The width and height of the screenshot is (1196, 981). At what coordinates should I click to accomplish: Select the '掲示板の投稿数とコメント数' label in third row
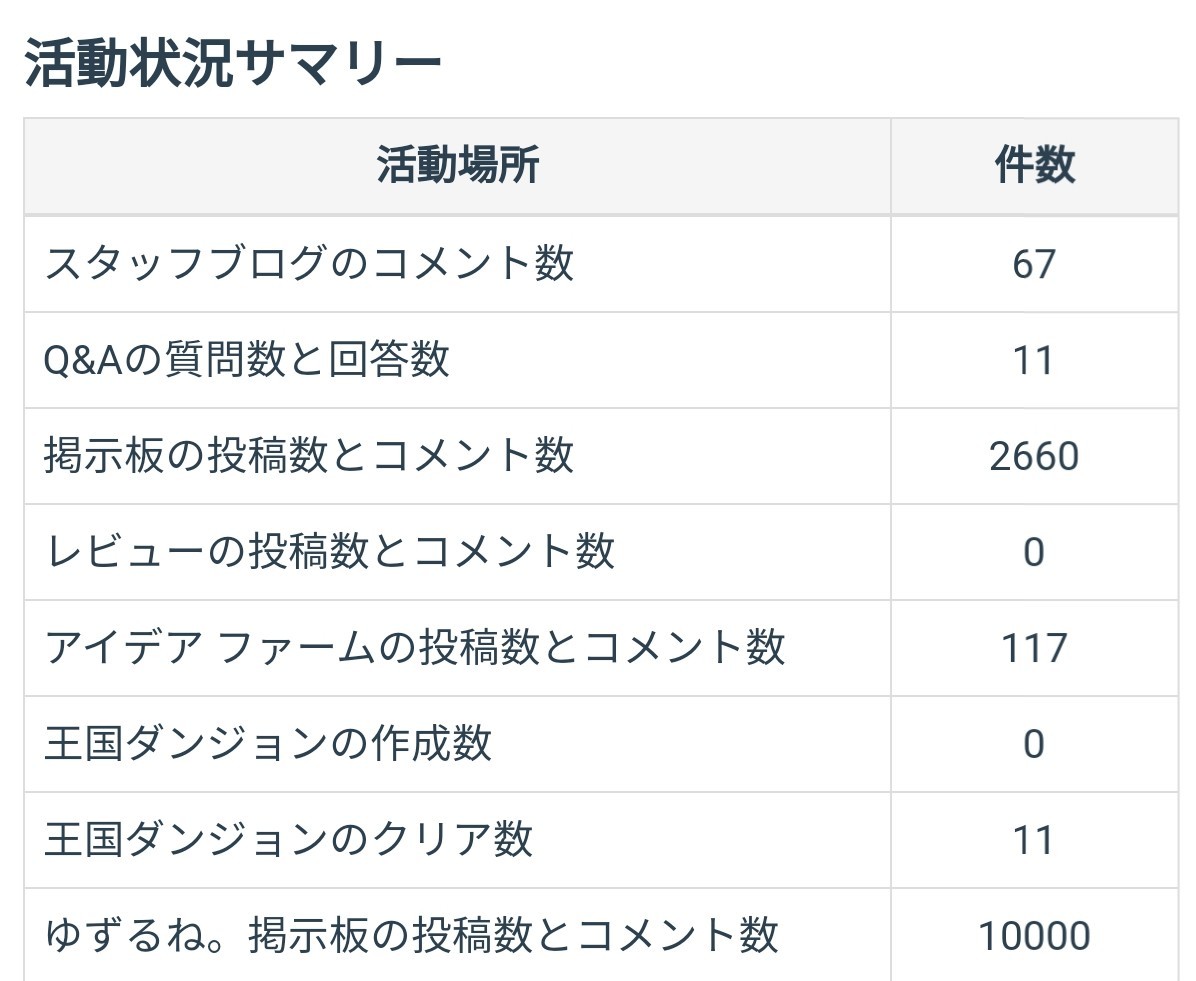(x=309, y=456)
